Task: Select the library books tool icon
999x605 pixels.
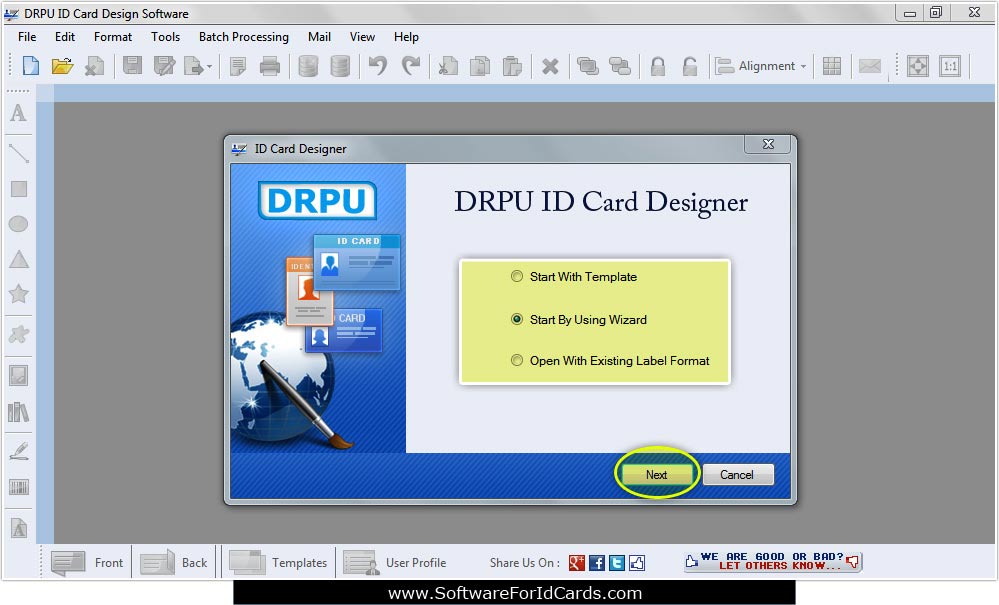Action: tap(18, 412)
